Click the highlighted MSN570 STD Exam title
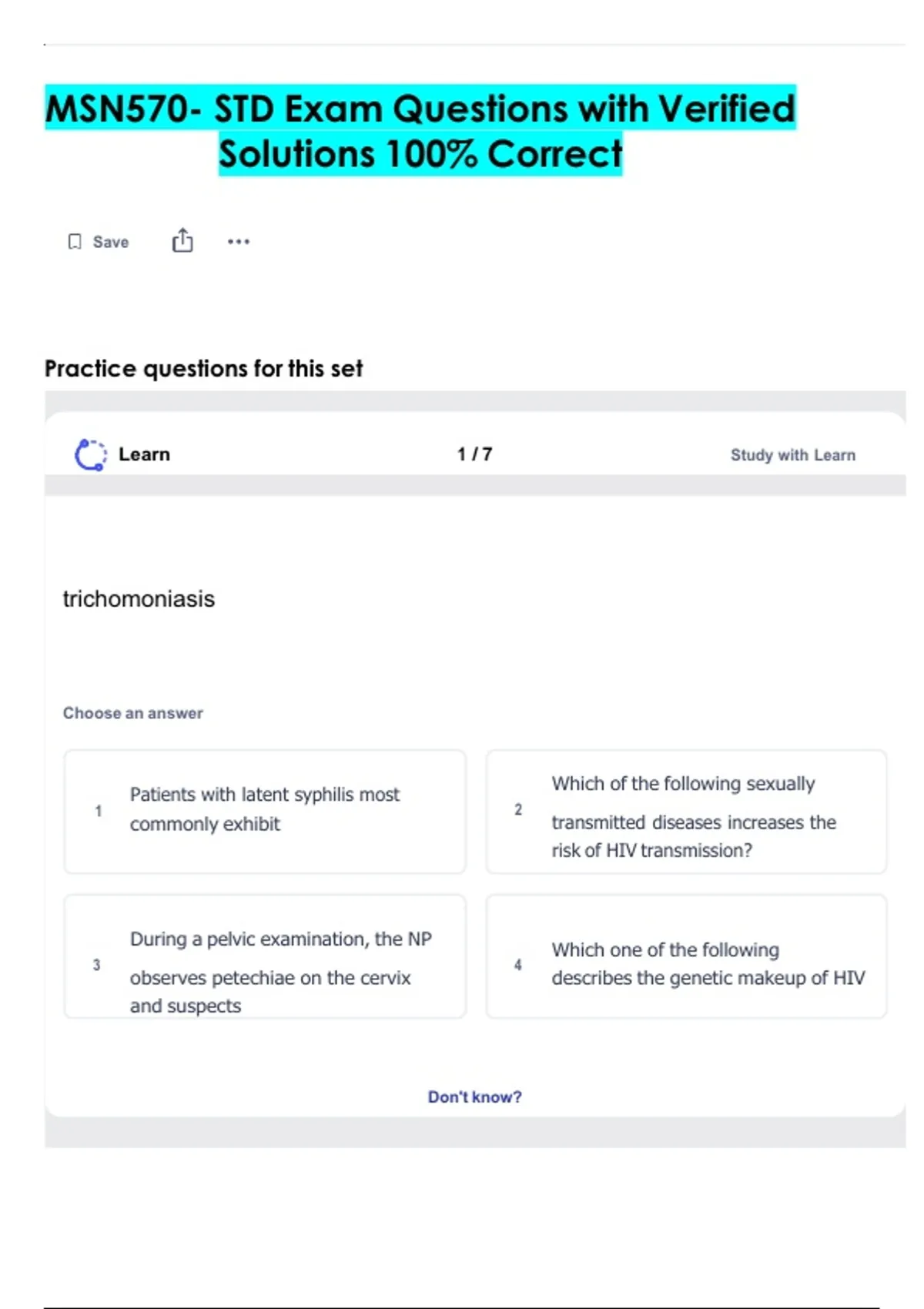The image size is (924, 1309). [x=420, y=131]
